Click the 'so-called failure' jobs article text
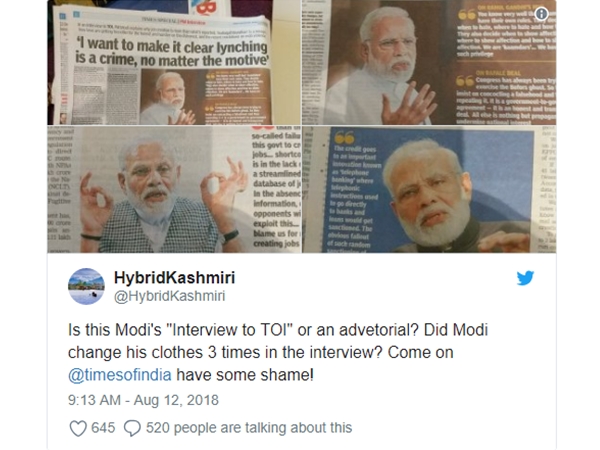The image size is (600, 450). tap(276, 189)
